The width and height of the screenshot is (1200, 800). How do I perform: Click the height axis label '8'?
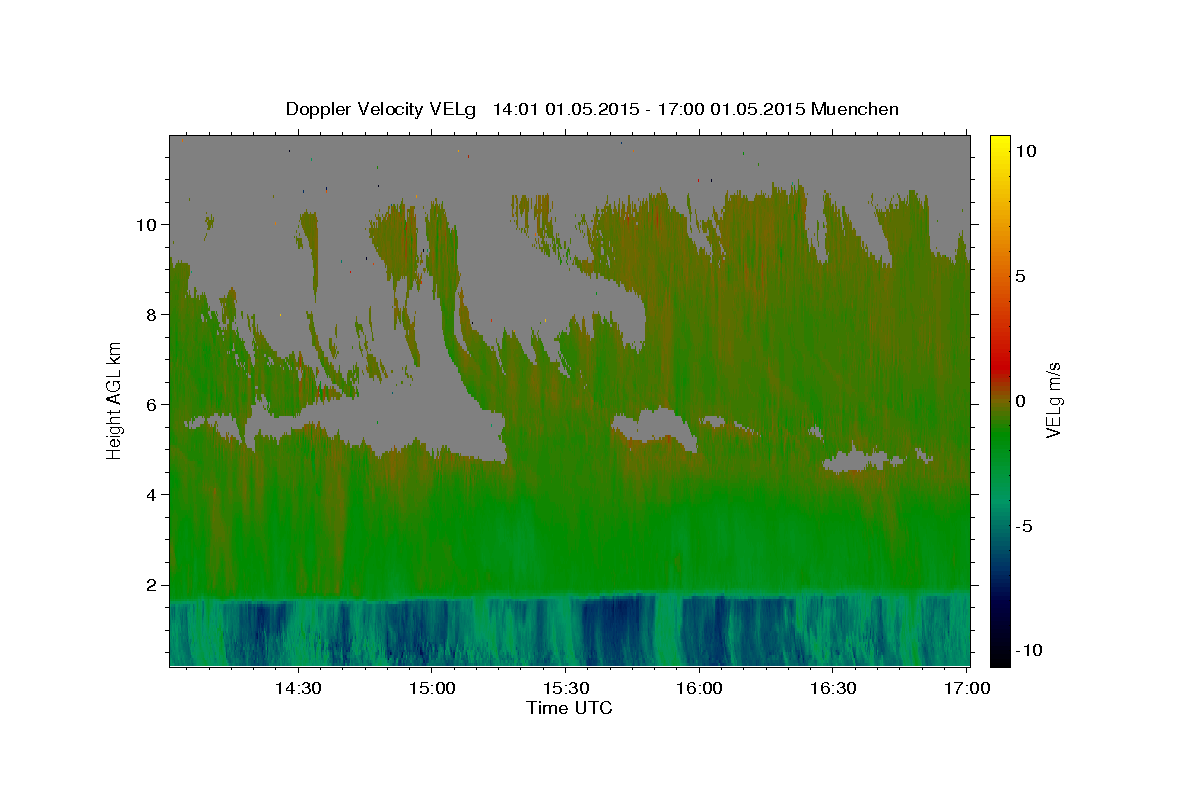[x=154, y=315]
